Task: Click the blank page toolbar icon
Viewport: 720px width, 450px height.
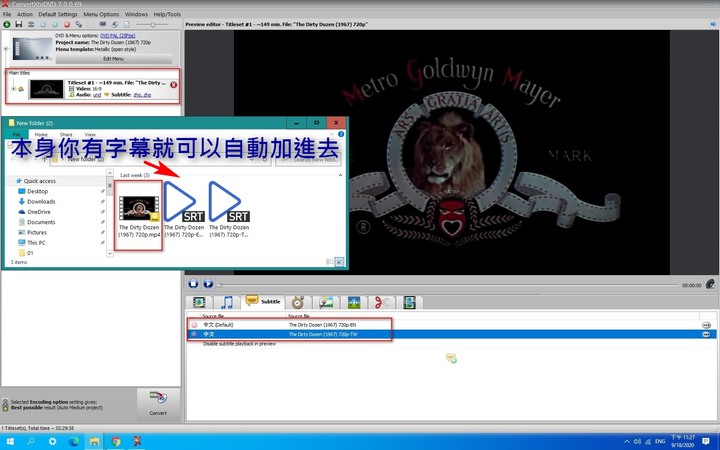Action: [127, 24]
